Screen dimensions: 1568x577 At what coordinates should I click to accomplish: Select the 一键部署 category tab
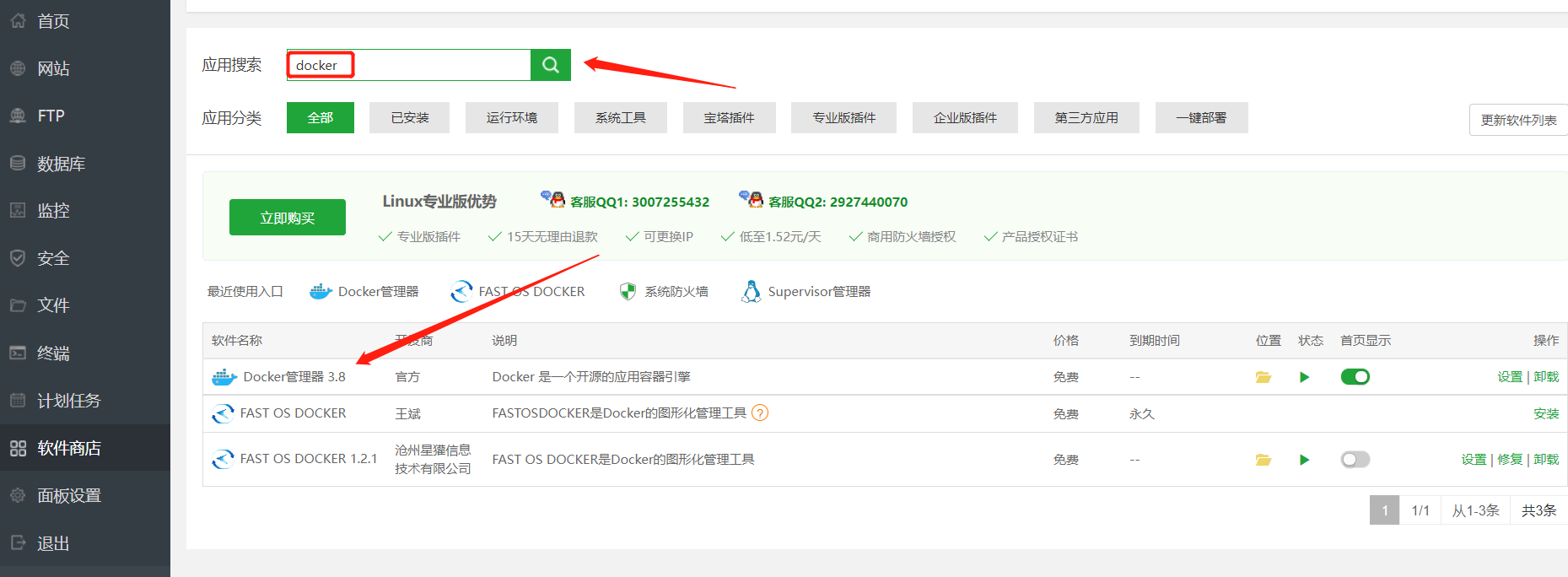coord(1202,118)
